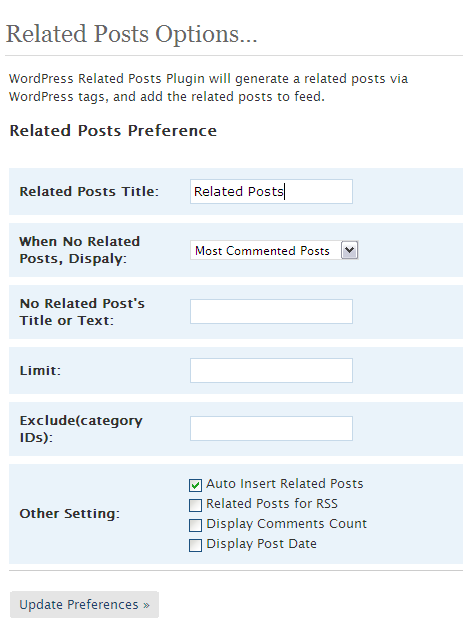Open the Most Commented Posts dropdown
This screenshot has width=470, height=633.
coord(274,250)
